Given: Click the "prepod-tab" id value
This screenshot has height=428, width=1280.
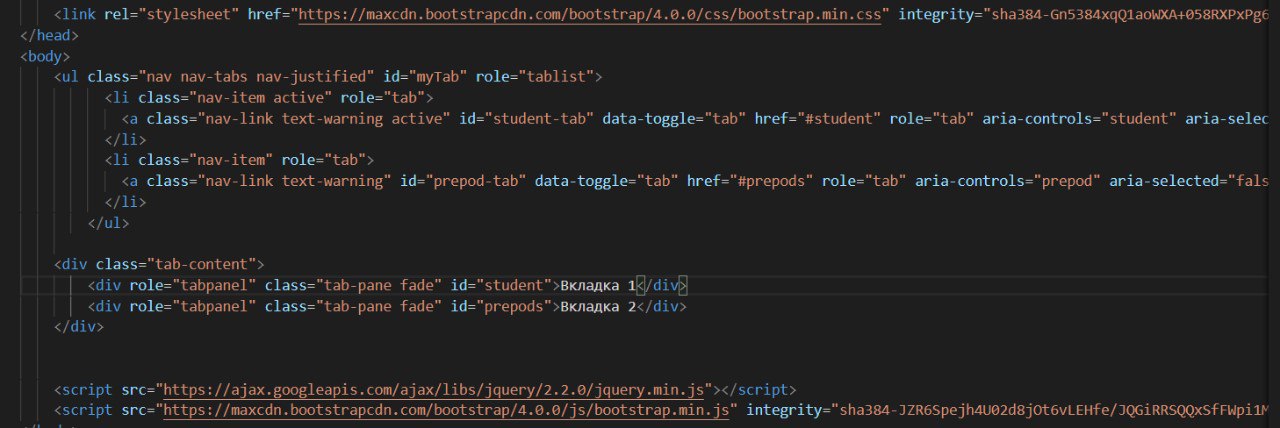Looking at the screenshot, I should click(475, 182).
